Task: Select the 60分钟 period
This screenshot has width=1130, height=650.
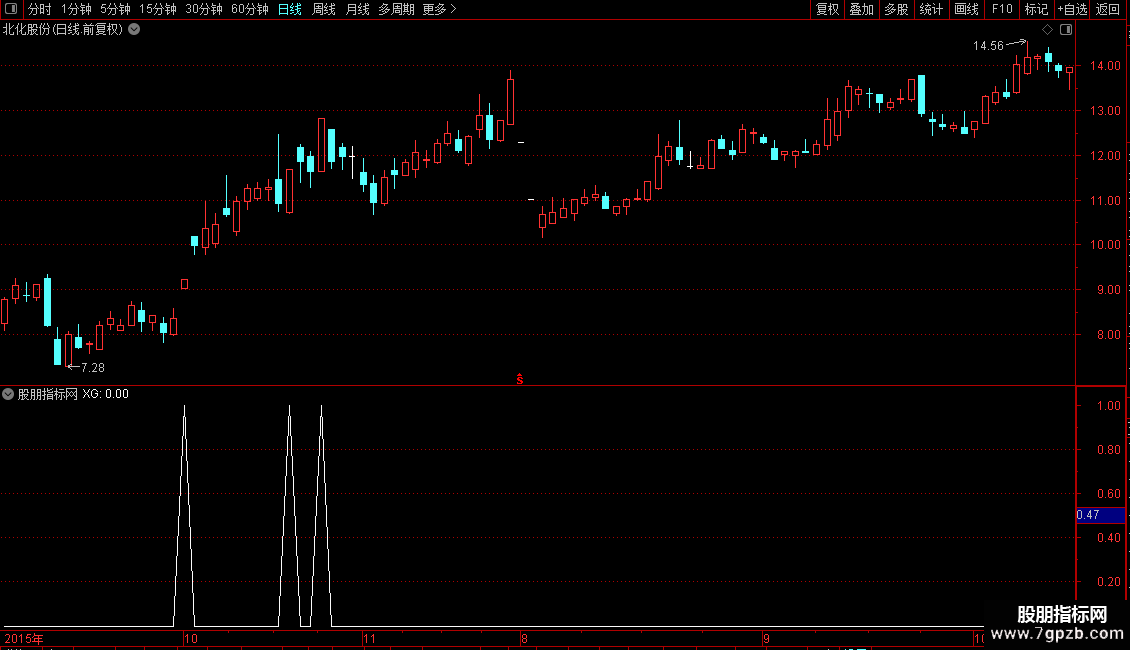Action: point(250,9)
